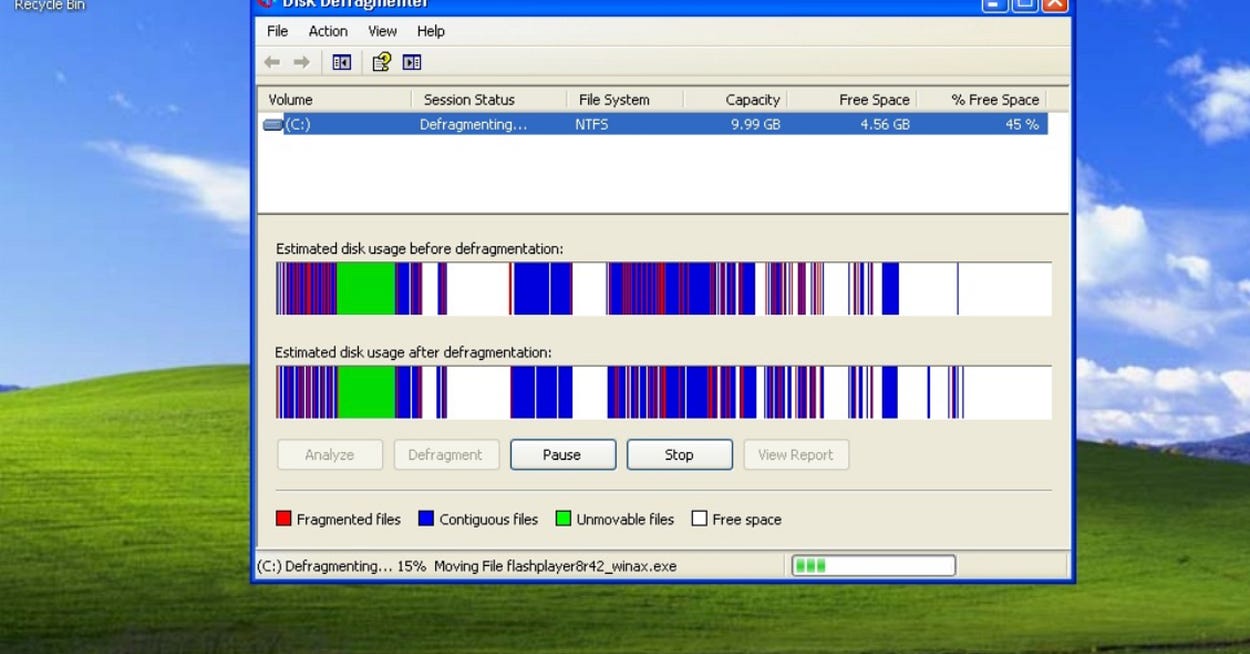Sort by Session Status column header
The width and height of the screenshot is (1250, 654).
pyautogui.click(x=489, y=100)
